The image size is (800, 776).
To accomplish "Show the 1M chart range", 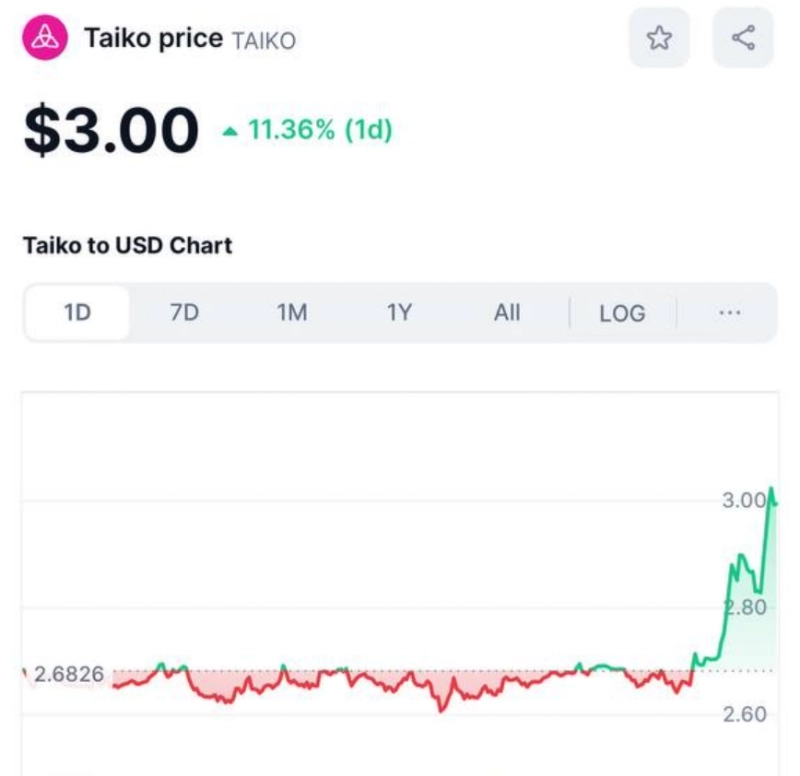I will tap(292, 313).
